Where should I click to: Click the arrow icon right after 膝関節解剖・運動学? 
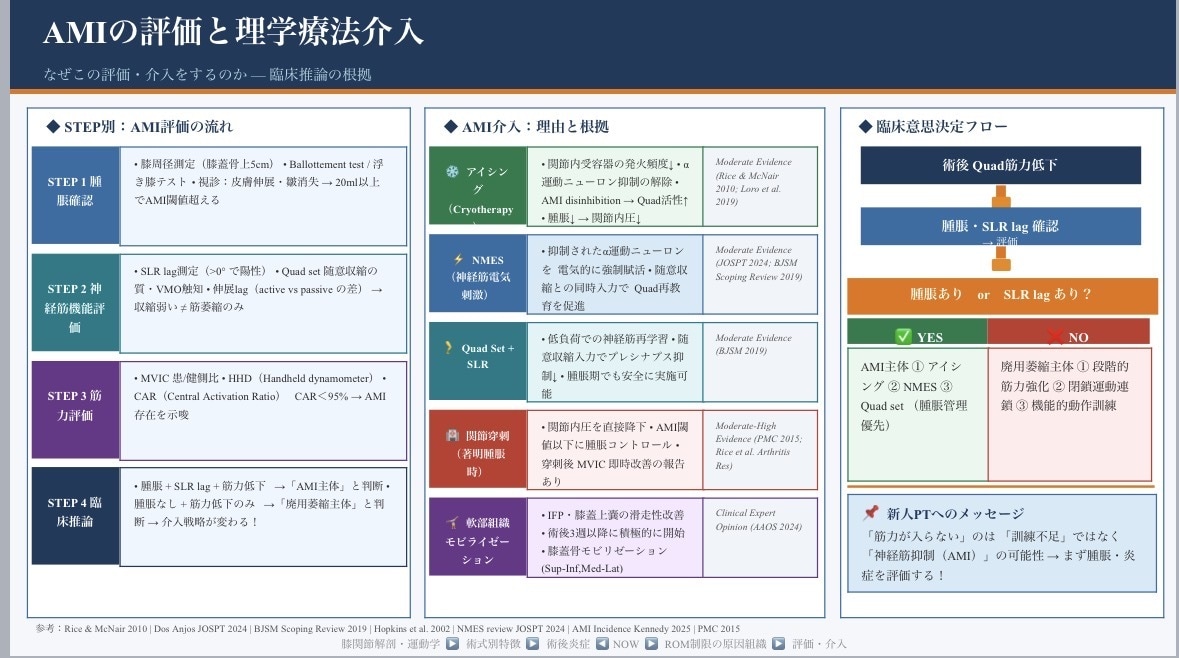(453, 644)
